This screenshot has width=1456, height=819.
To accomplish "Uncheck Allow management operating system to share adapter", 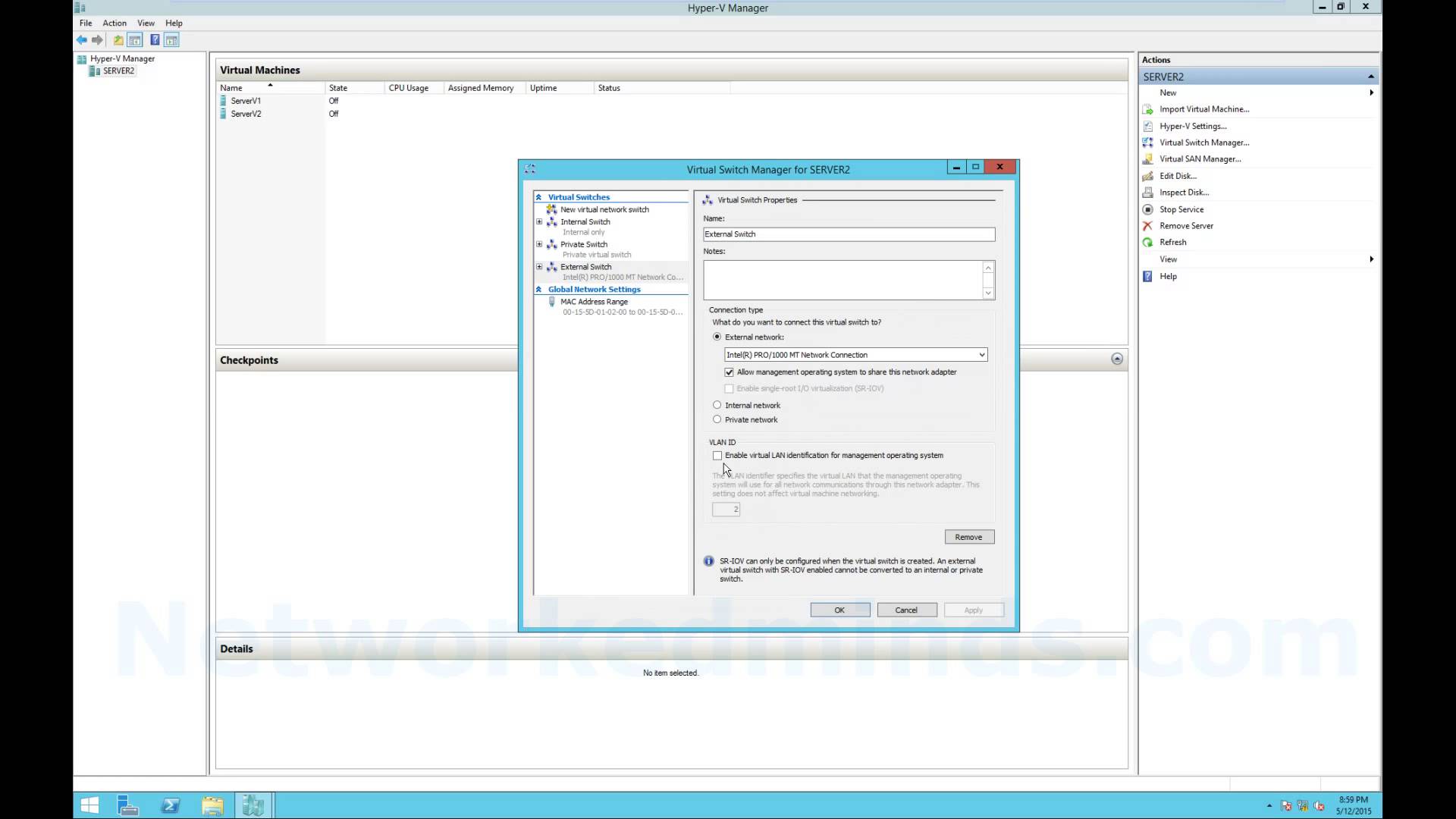I will pos(730,372).
